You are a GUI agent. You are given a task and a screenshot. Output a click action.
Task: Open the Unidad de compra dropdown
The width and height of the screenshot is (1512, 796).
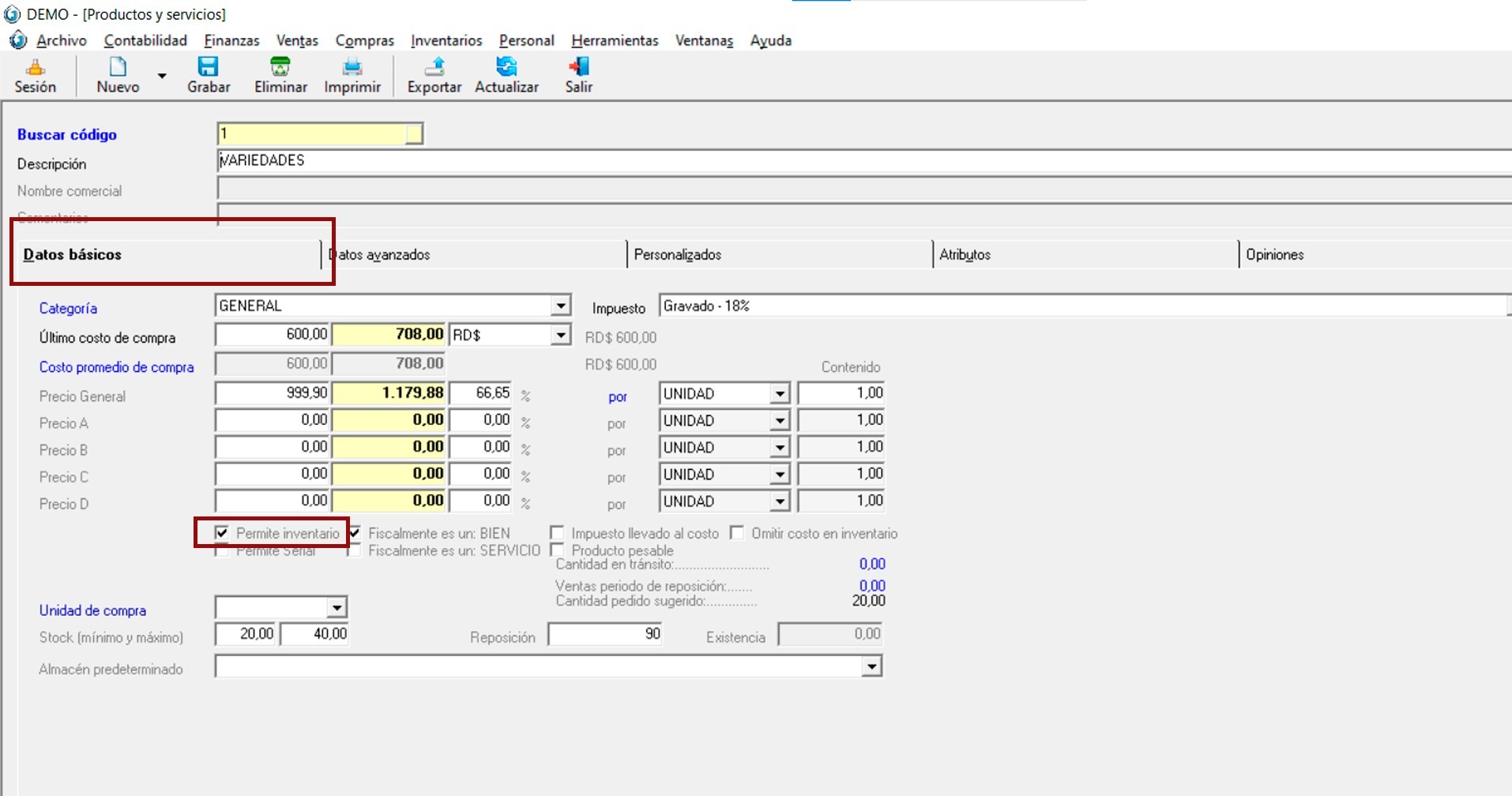tap(337, 607)
